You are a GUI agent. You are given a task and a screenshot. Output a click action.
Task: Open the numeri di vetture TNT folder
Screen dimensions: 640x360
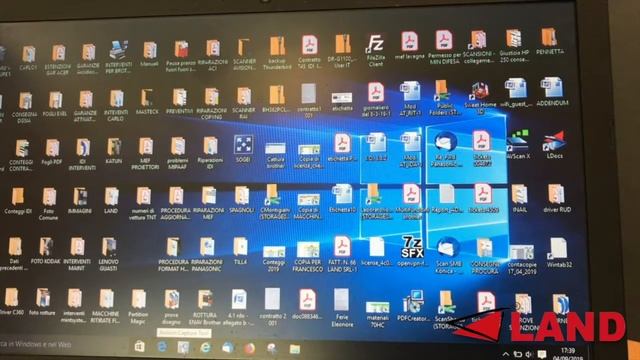click(144, 197)
